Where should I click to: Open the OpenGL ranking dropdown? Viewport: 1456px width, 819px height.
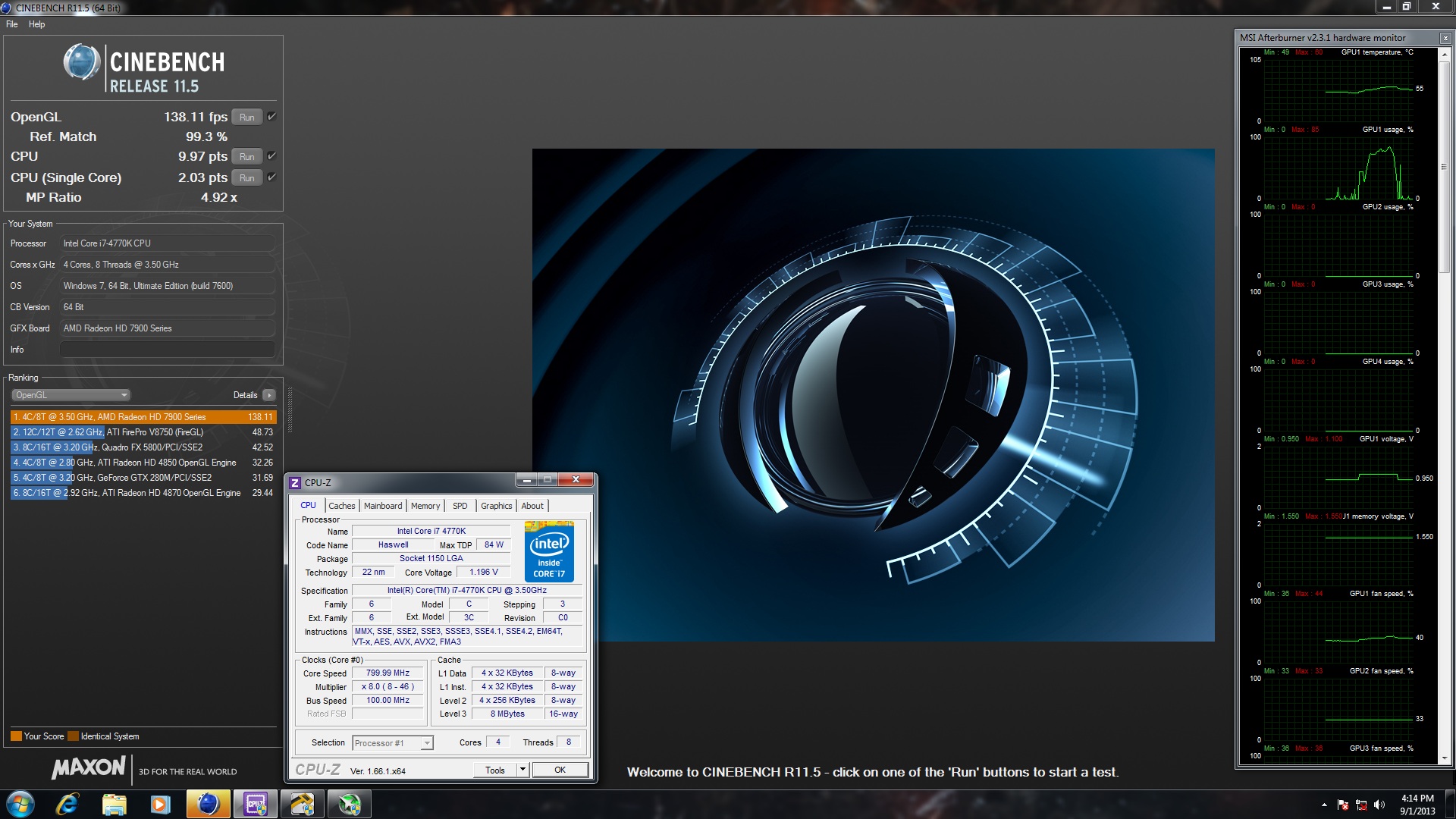click(x=71, y=395)
